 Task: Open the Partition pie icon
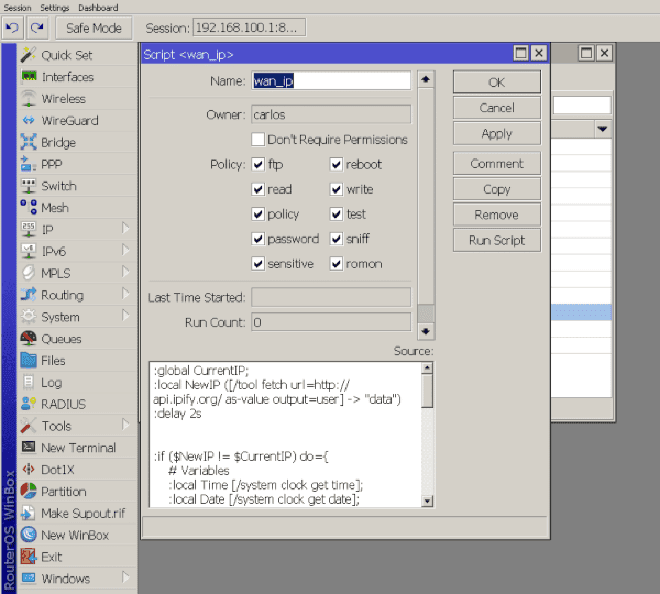(x=29, y=491)
